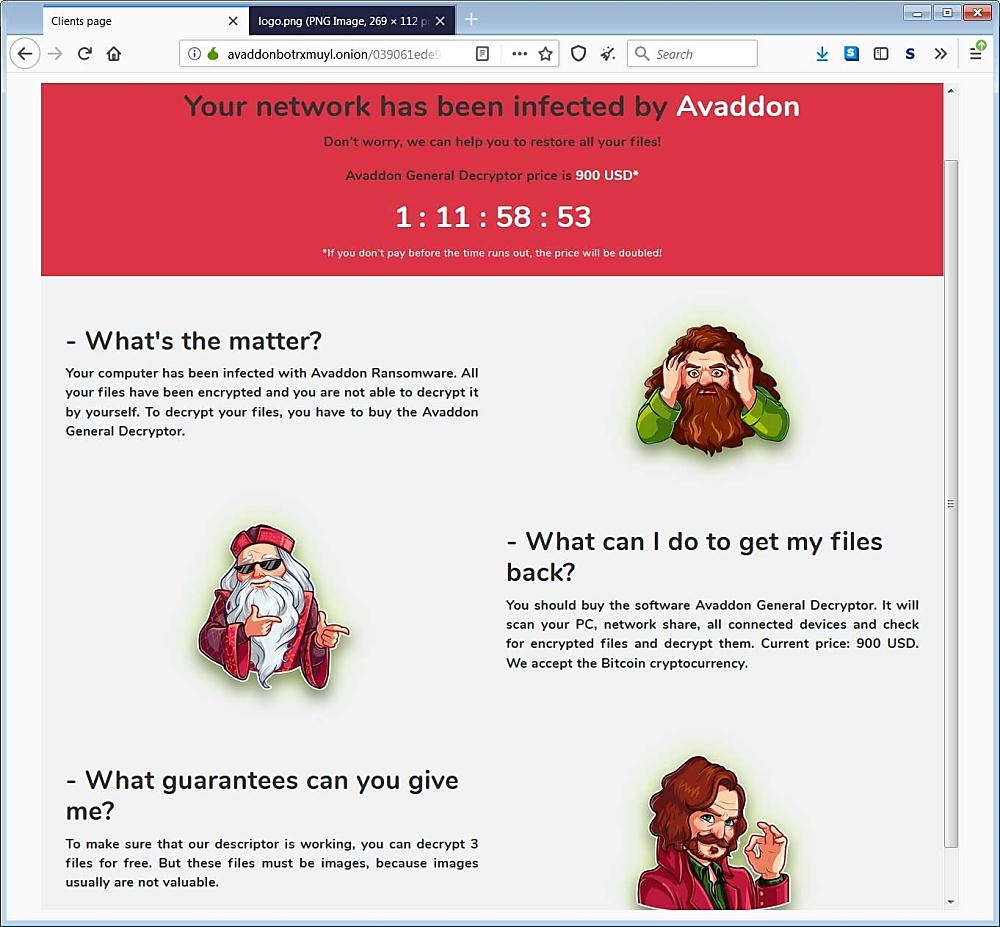Click scrollbar up arrow on the page

[x=951, y=91]
